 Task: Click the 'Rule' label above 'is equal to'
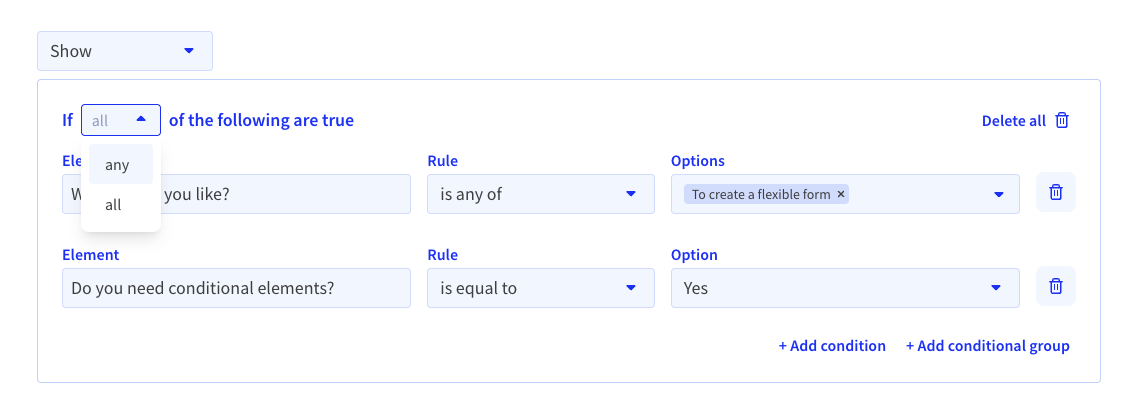point(442,255)
